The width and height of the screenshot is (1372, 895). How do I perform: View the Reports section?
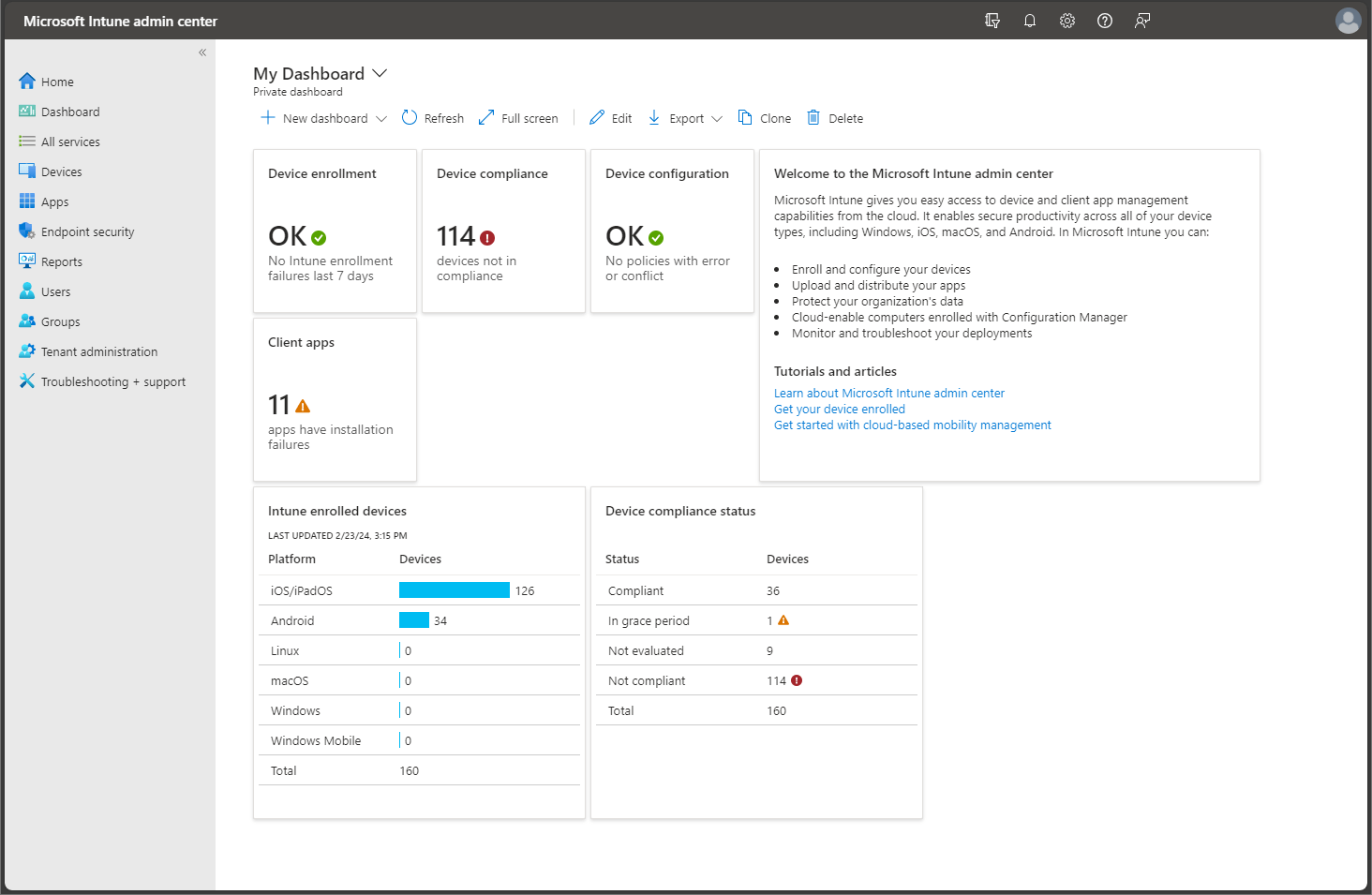pyautogui.click(x=60, y=261)
